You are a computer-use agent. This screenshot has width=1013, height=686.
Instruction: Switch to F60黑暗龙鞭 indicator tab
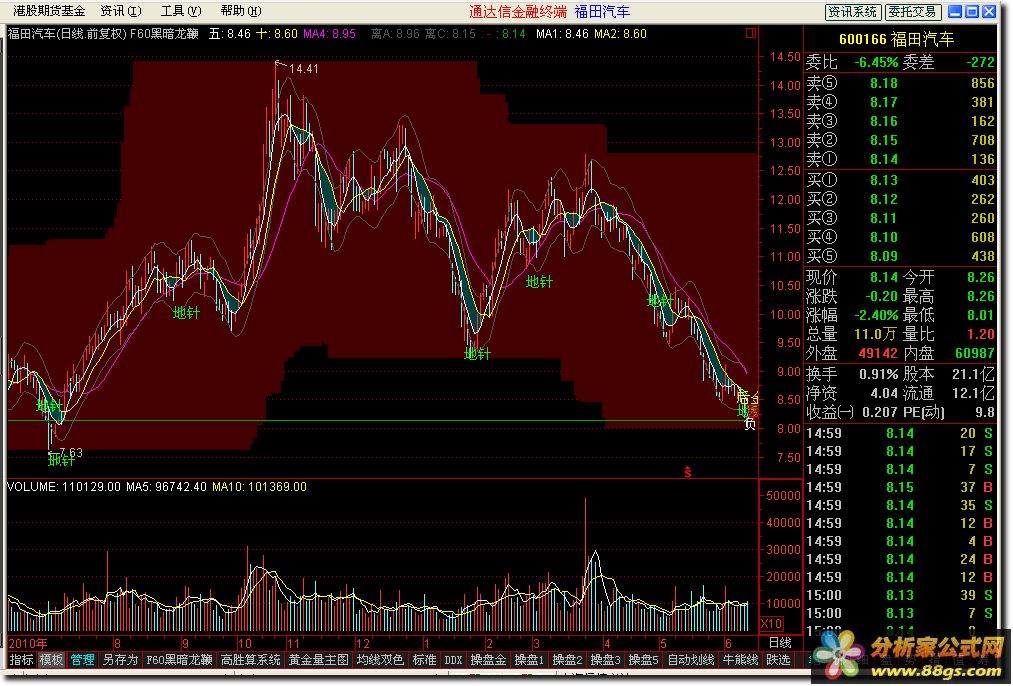180,660
